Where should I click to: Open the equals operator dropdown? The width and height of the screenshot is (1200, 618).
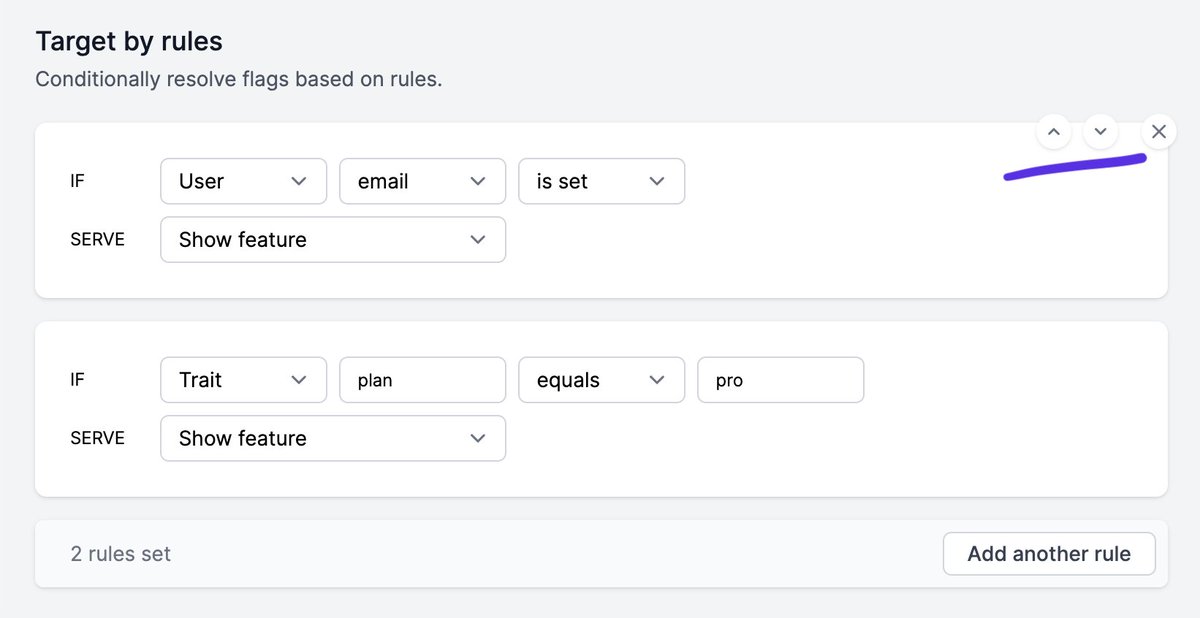click(x=601, y=380)
